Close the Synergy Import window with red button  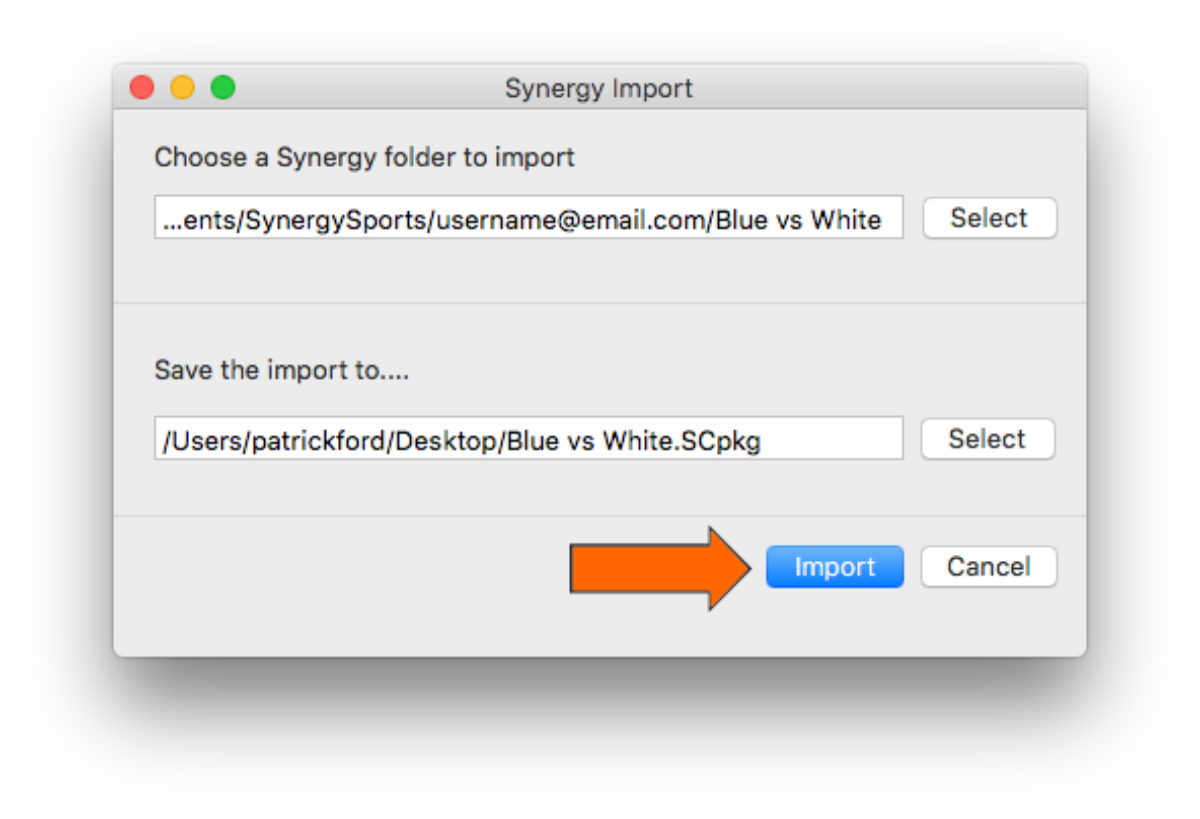click(x=142, y=88)
